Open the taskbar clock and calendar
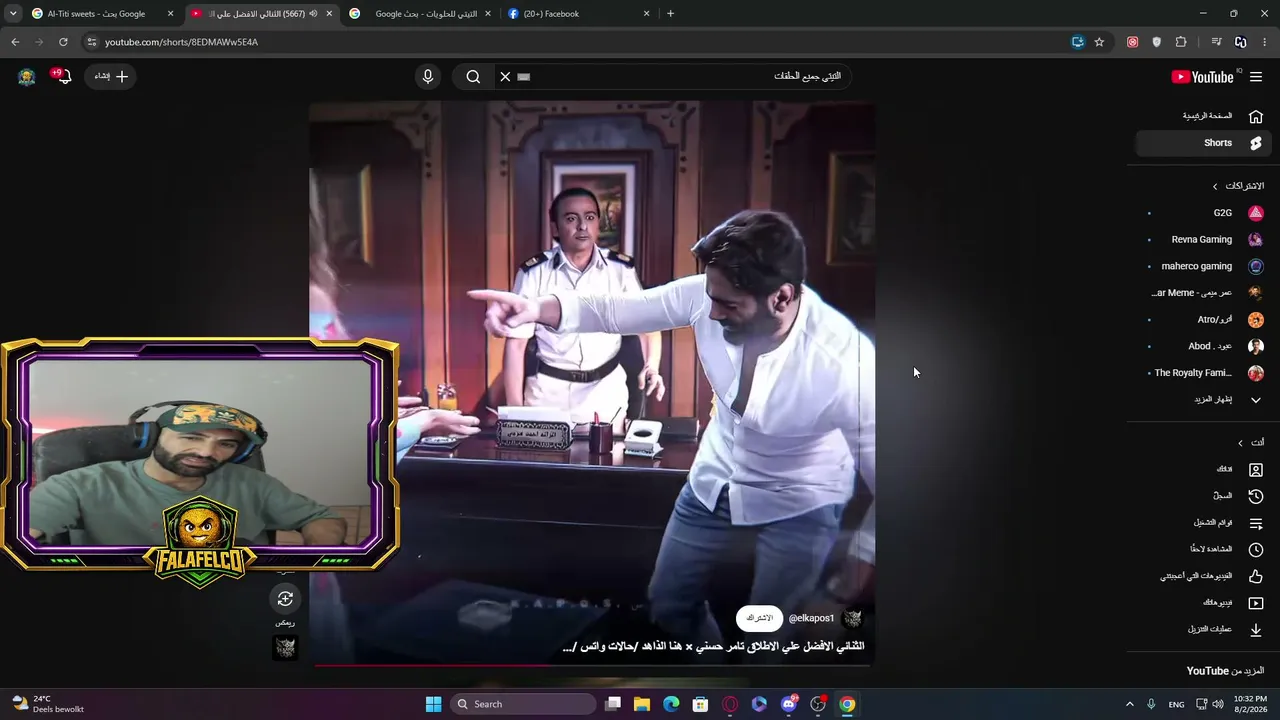The width and height of the screenshot is (1280, 720). pyautogui.click(x=1250, y=704)
